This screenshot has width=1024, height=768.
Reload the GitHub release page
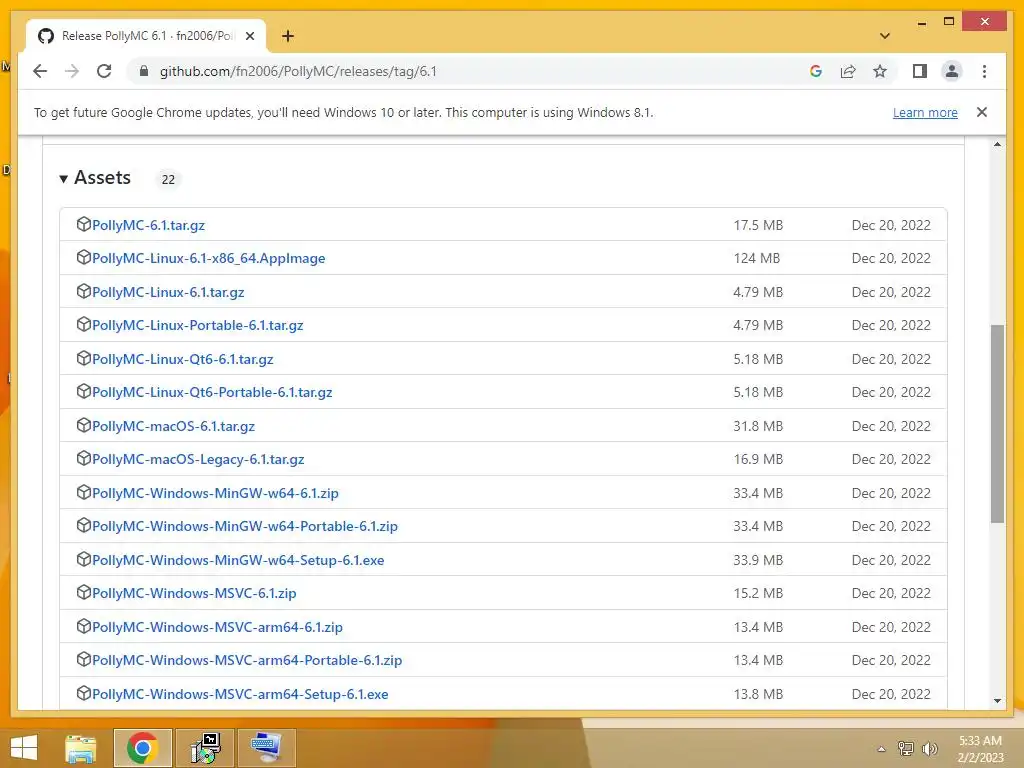click(104, 71)
